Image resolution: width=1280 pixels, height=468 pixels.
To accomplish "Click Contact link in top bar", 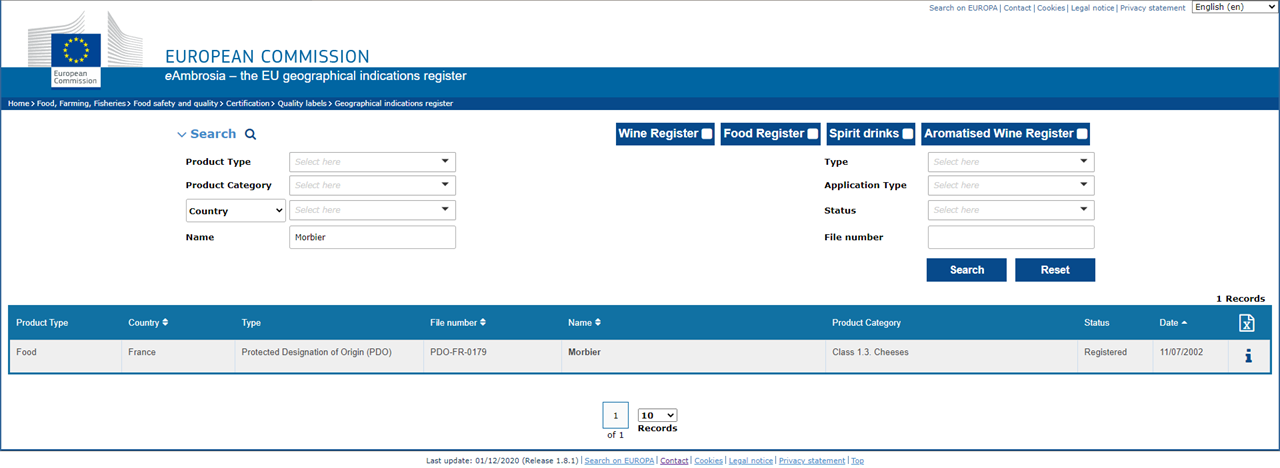I will pos(1017,8).
